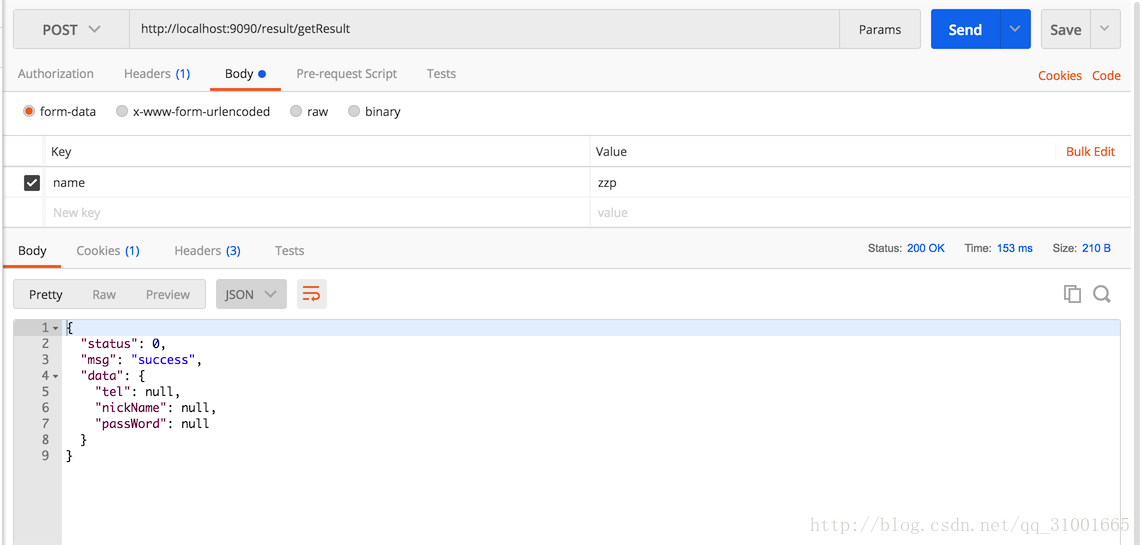Screen dimensions: 1141x545
Task: Click the Value column header
Action: tap(611, 151)
